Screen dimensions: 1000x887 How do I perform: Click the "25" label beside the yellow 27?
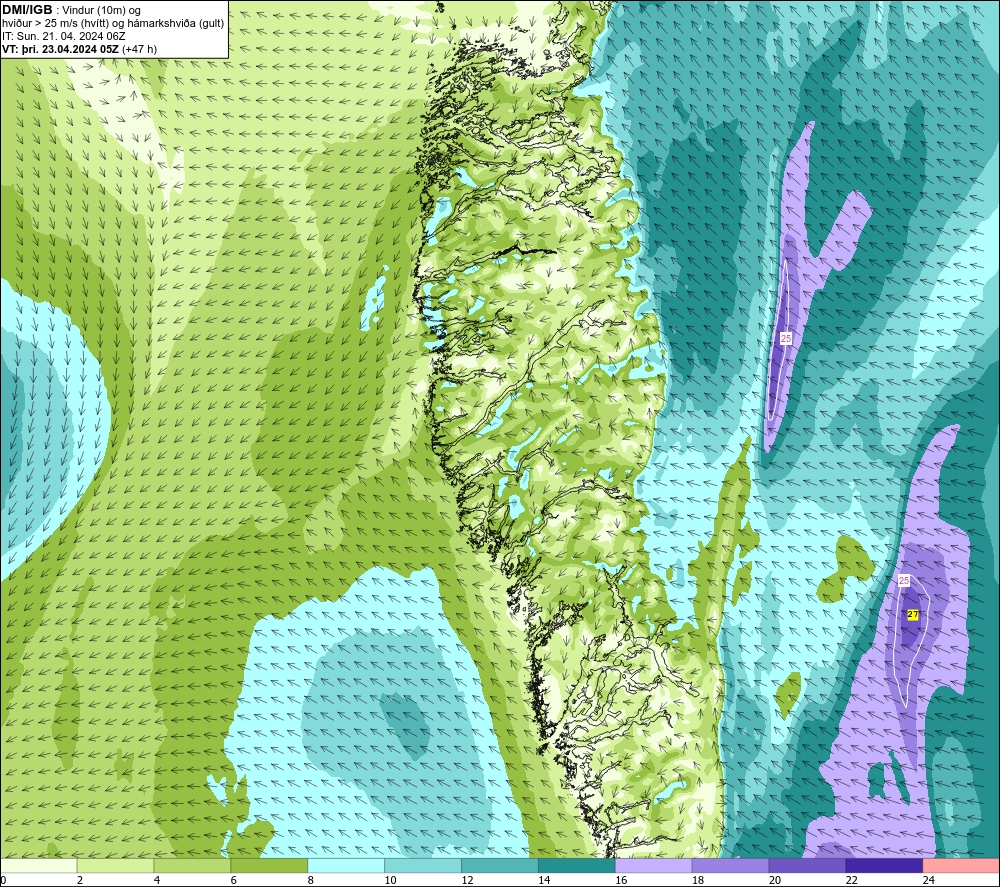904,581
